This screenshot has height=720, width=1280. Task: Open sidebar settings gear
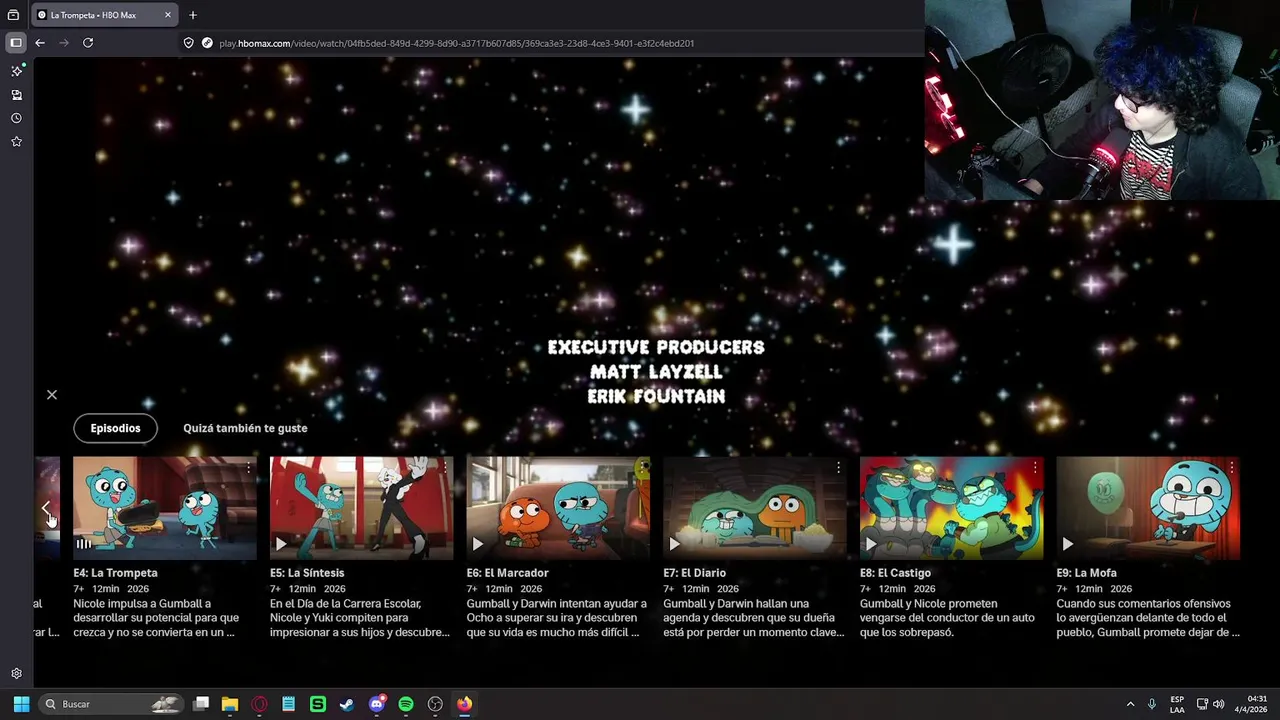[16, 674]
